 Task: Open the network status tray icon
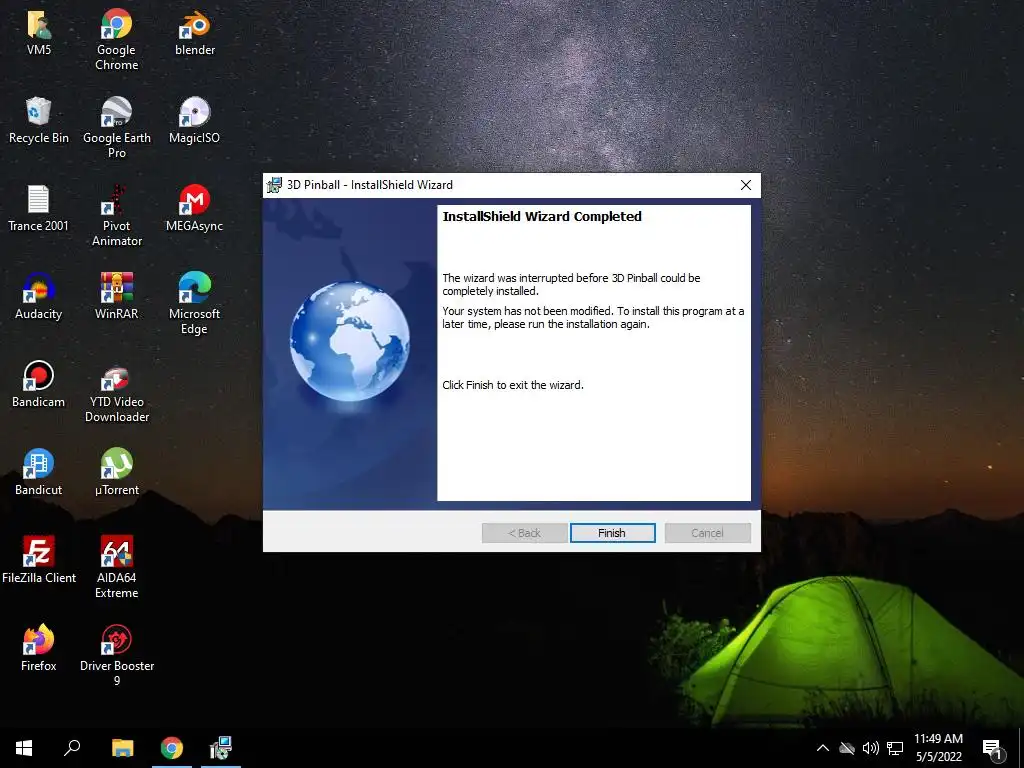[x=895, y=748]
